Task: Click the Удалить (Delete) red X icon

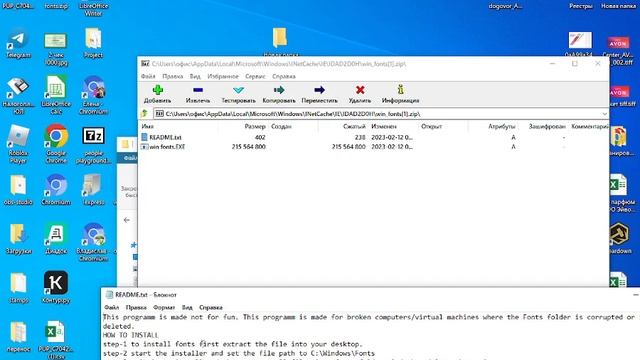Action: pos(360,90)
